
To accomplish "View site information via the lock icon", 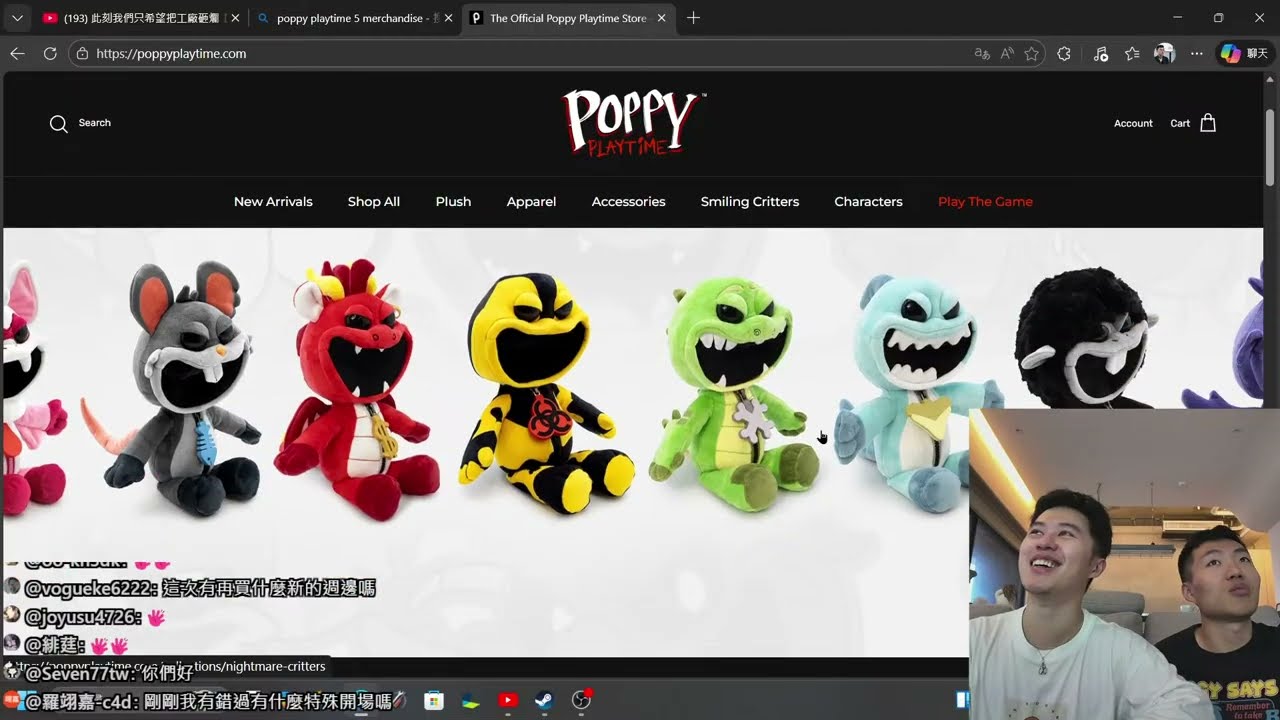I will tap(82, 54).
